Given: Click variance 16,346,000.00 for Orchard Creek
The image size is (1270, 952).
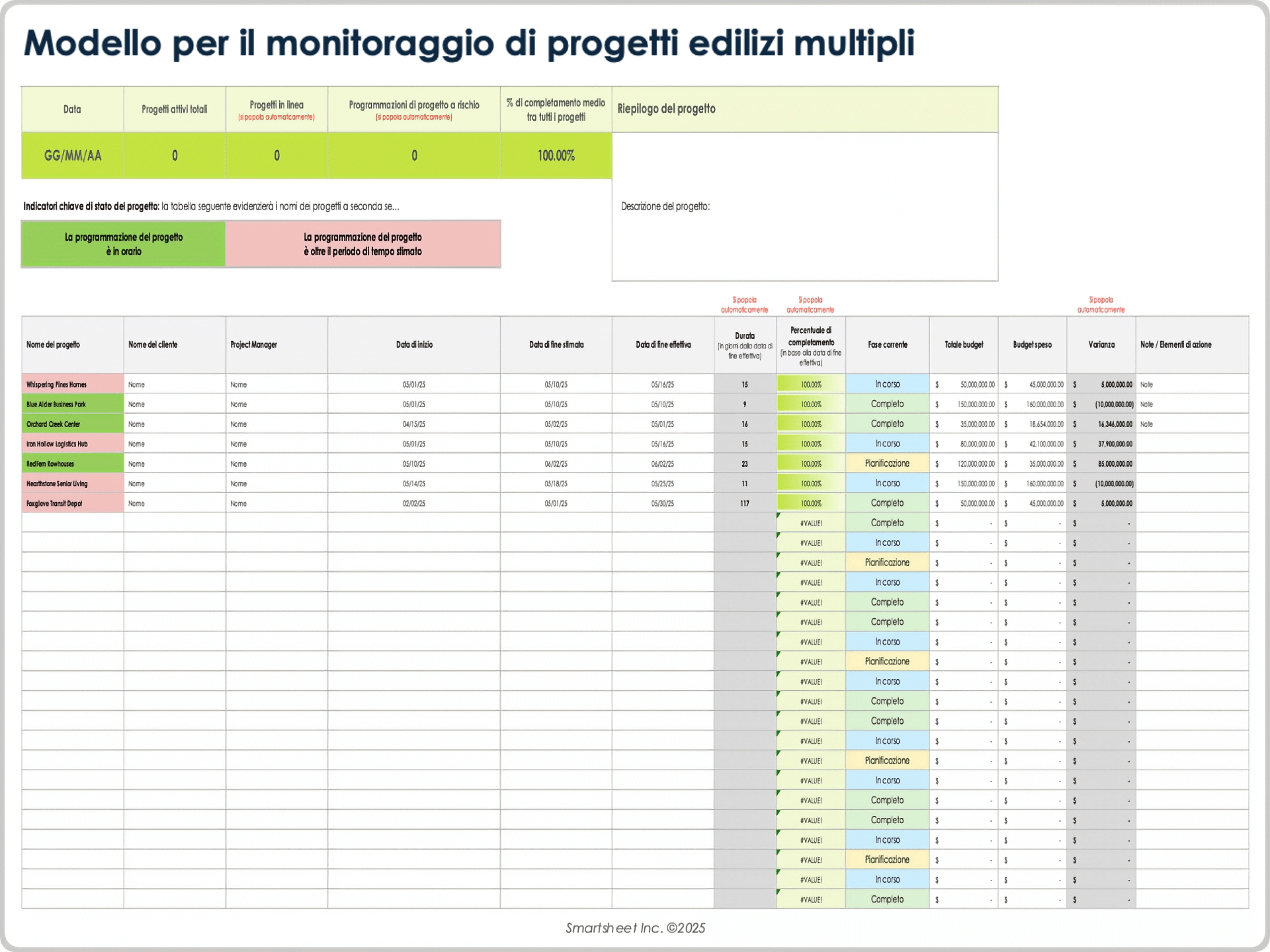Looking at the screenshot, I should (1101, 424).
